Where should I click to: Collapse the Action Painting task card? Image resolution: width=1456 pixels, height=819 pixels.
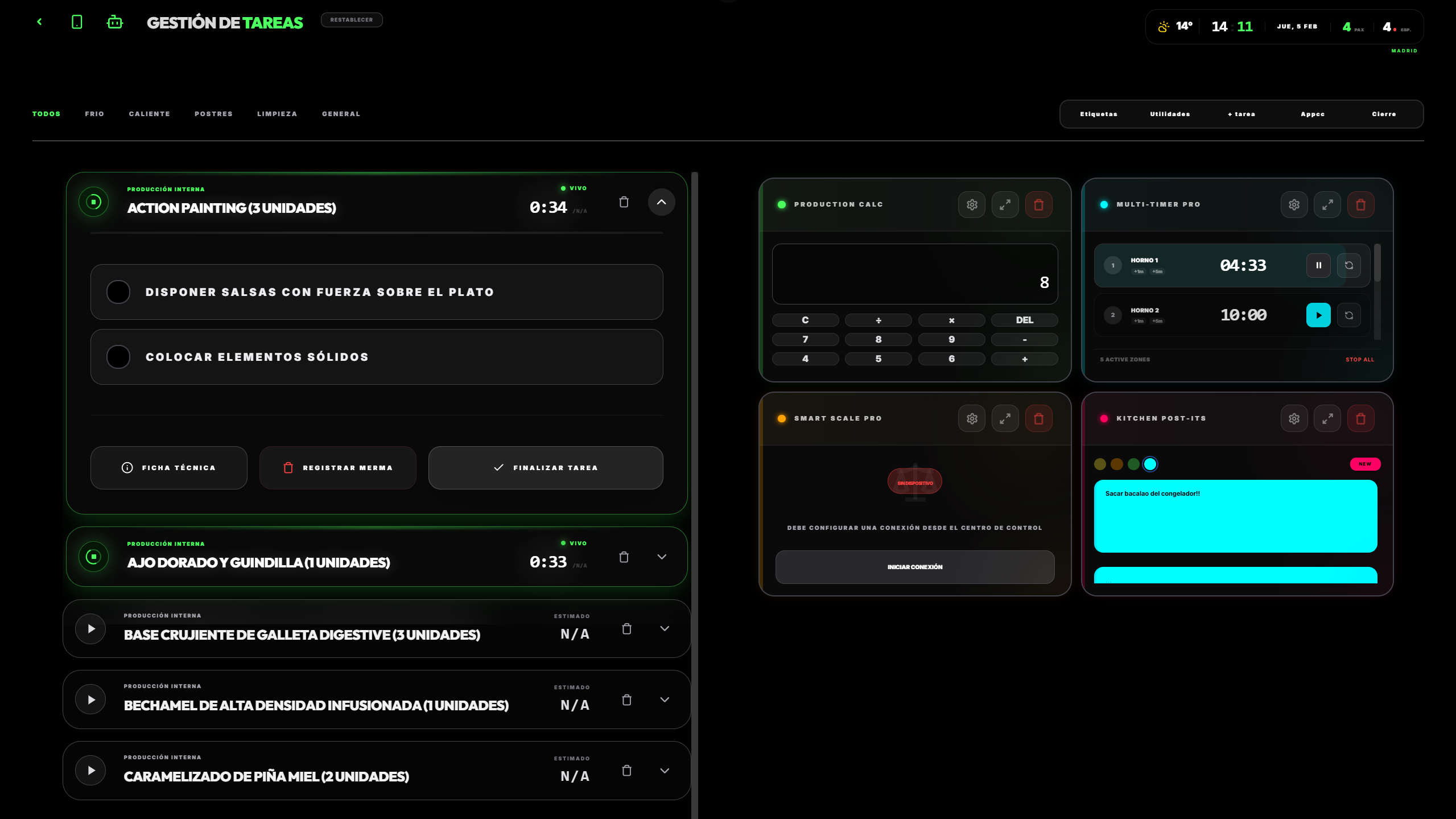(661, 202)
